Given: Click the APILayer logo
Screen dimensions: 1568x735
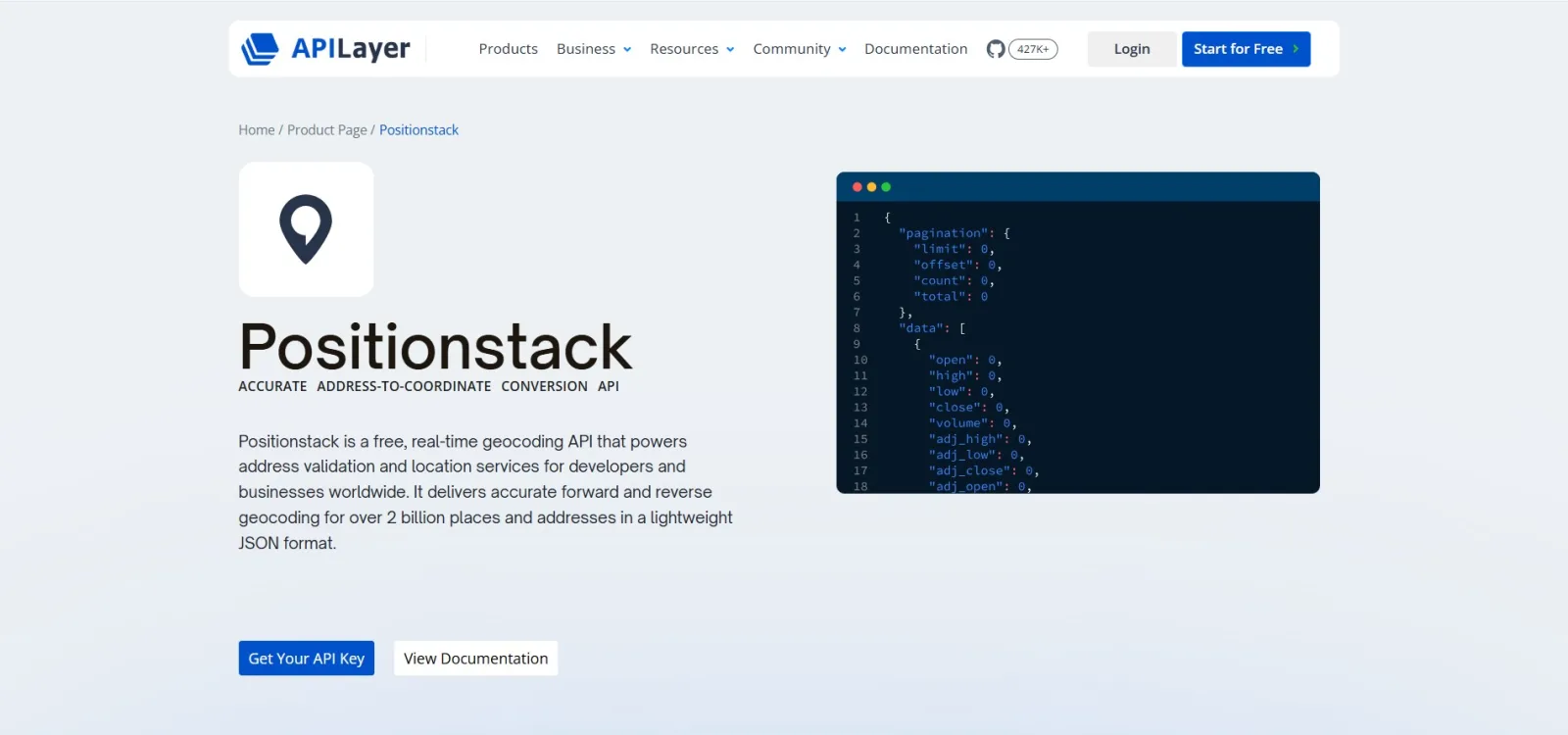Looking at the screenshot, I should pyautogui.click(x=325, y=48).
